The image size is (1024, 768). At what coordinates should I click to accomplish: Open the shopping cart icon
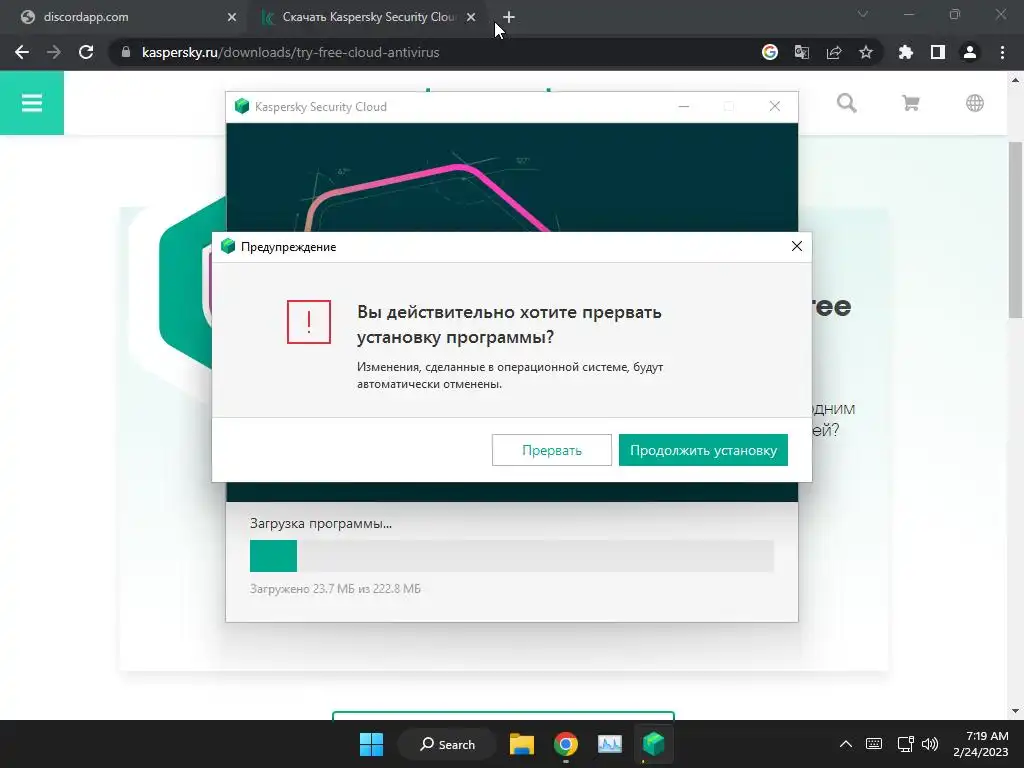pos(910,103)
